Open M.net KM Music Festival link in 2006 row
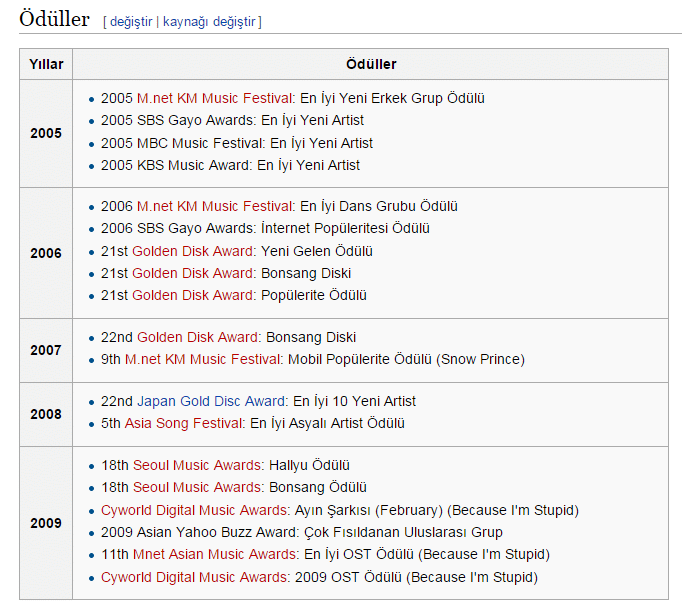The height and width of the screenshot is (612, 682). tap(215, 206)
